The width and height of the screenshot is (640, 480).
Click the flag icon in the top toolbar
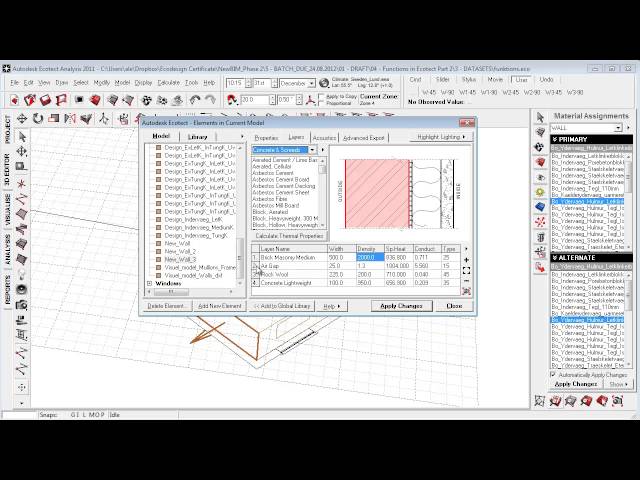(x=61, y=100)
